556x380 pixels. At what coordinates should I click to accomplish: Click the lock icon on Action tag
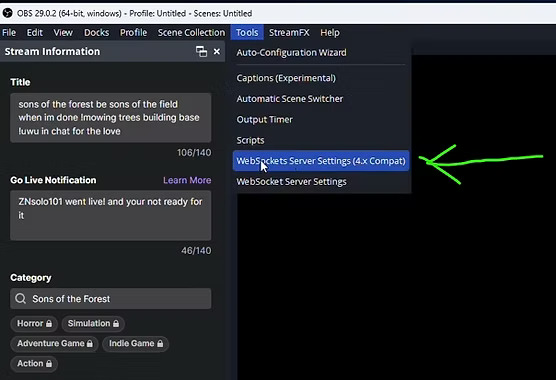49,364
